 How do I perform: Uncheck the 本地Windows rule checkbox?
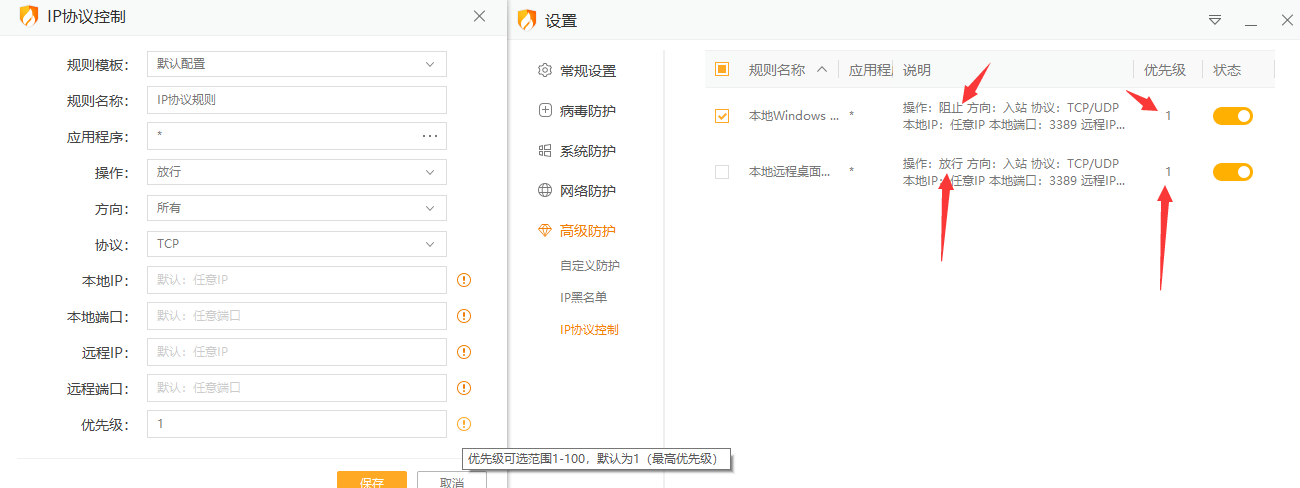[x=722, y=116]
